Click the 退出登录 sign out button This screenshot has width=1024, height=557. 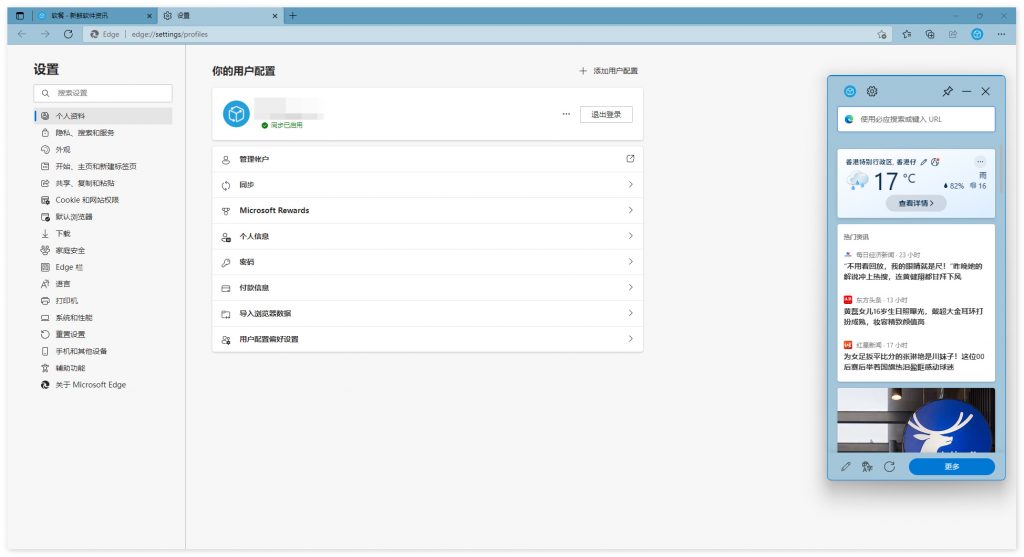(606, 114)
